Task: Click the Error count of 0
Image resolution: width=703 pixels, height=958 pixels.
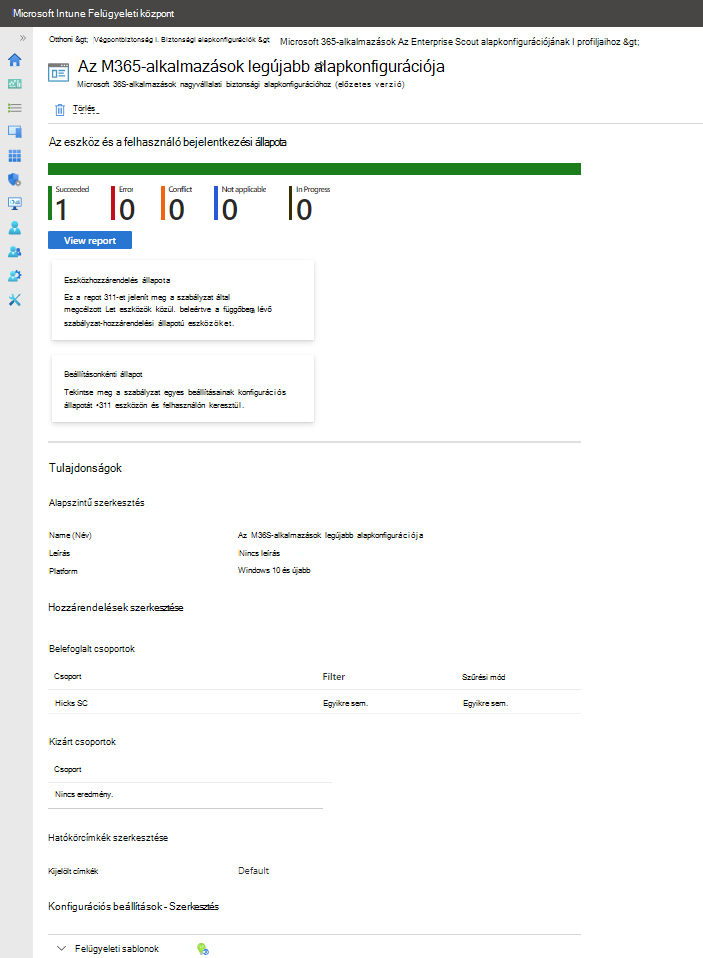Action: 127,210
